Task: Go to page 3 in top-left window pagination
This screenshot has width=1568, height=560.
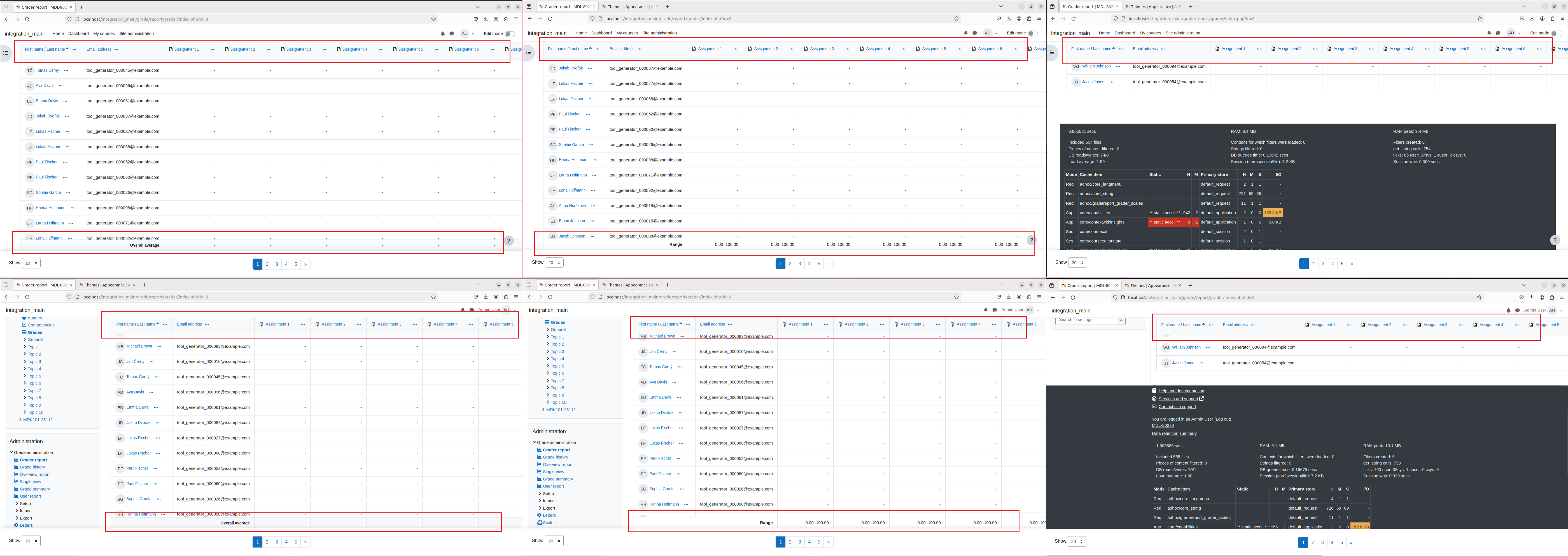Action: tap(276, 264)
